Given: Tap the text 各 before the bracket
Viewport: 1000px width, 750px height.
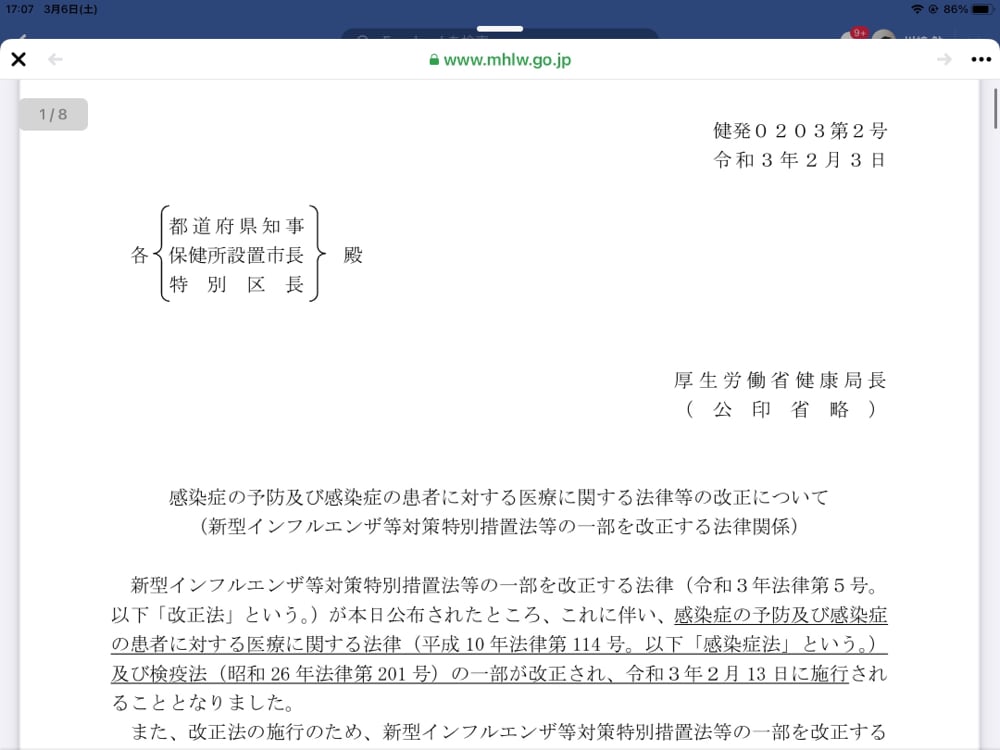Looking at the screenshot, I should click(140, 255).
